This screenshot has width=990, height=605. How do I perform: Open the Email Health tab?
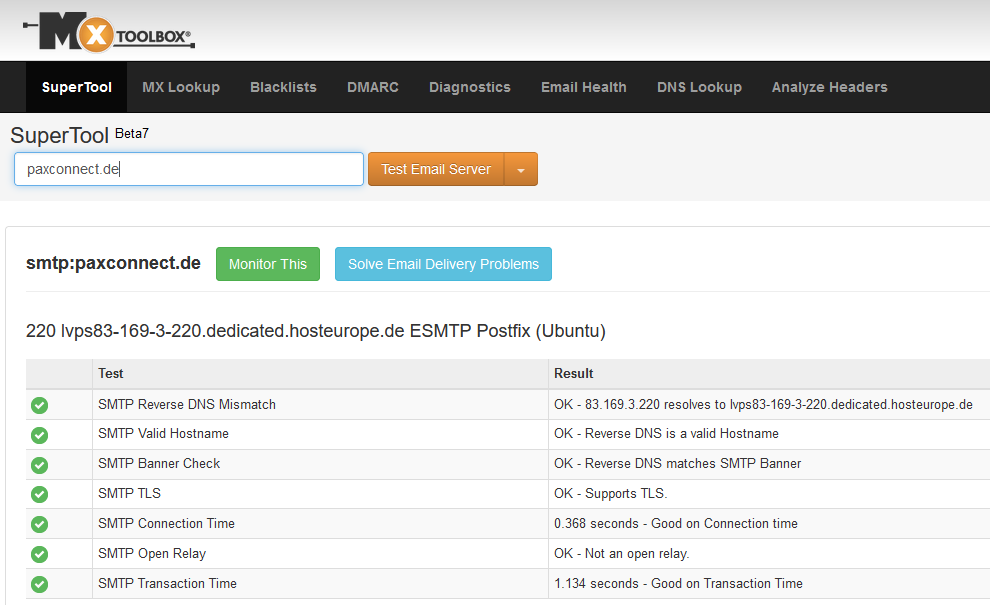[583, 87]
